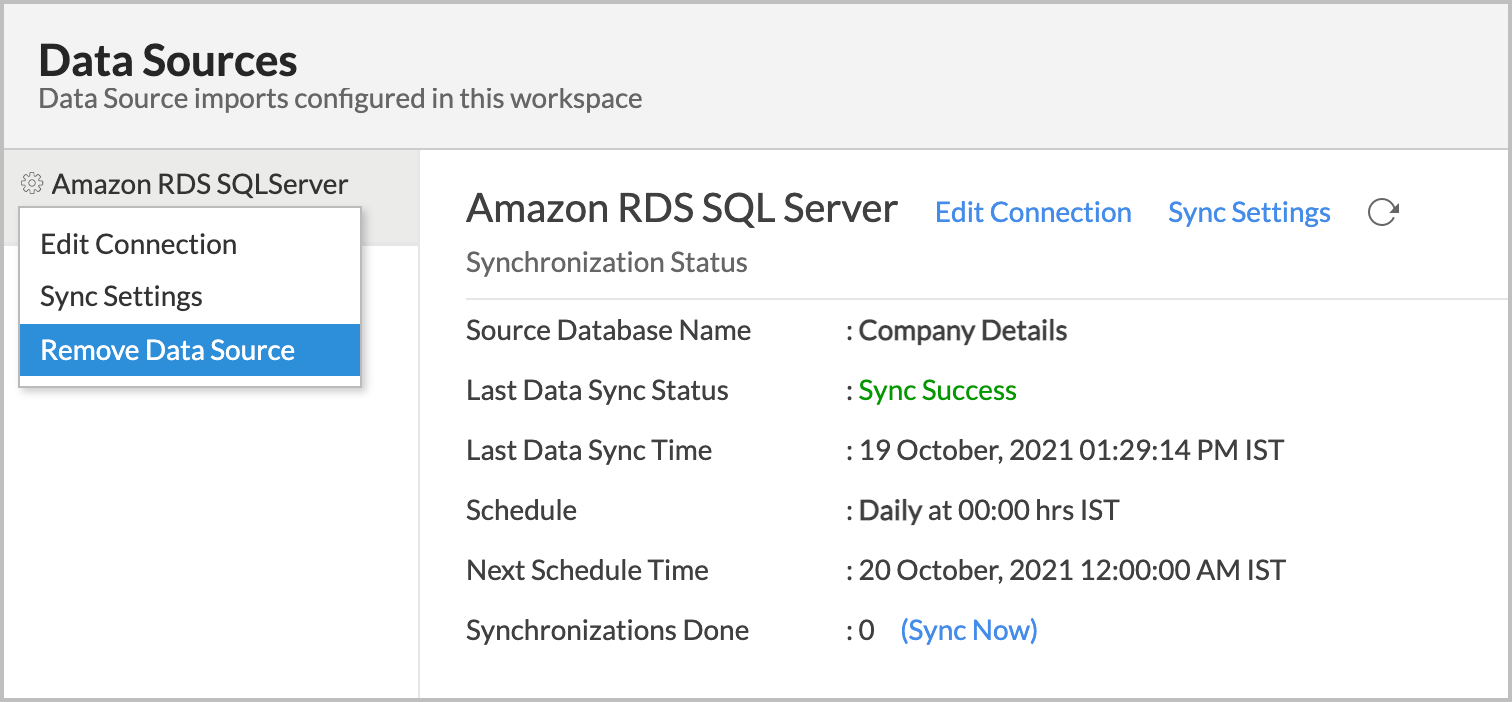
Task: Click the Last Data Sync Status label
Action: click(597, 390)
